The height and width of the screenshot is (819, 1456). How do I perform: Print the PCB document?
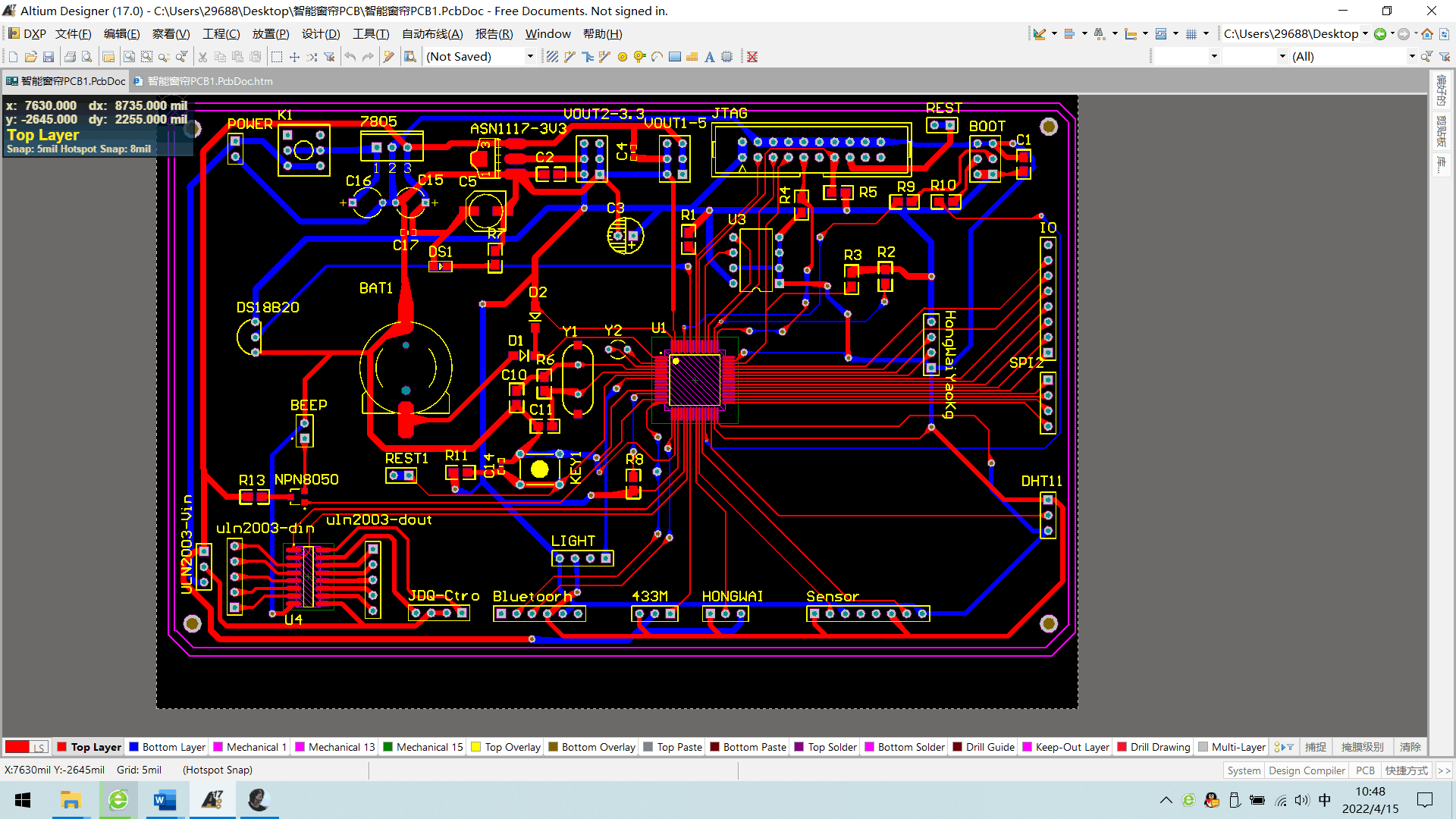click(70, 57)
